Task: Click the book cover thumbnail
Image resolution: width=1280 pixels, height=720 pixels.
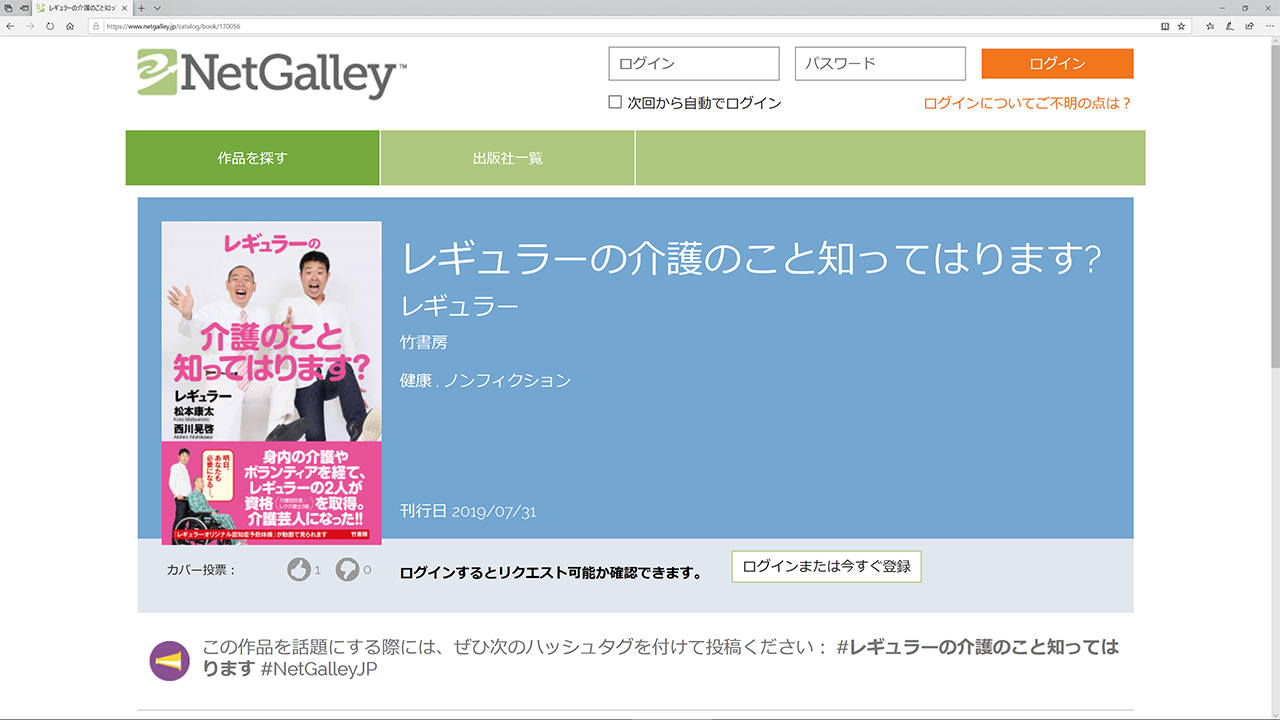Action: point(271,383)
